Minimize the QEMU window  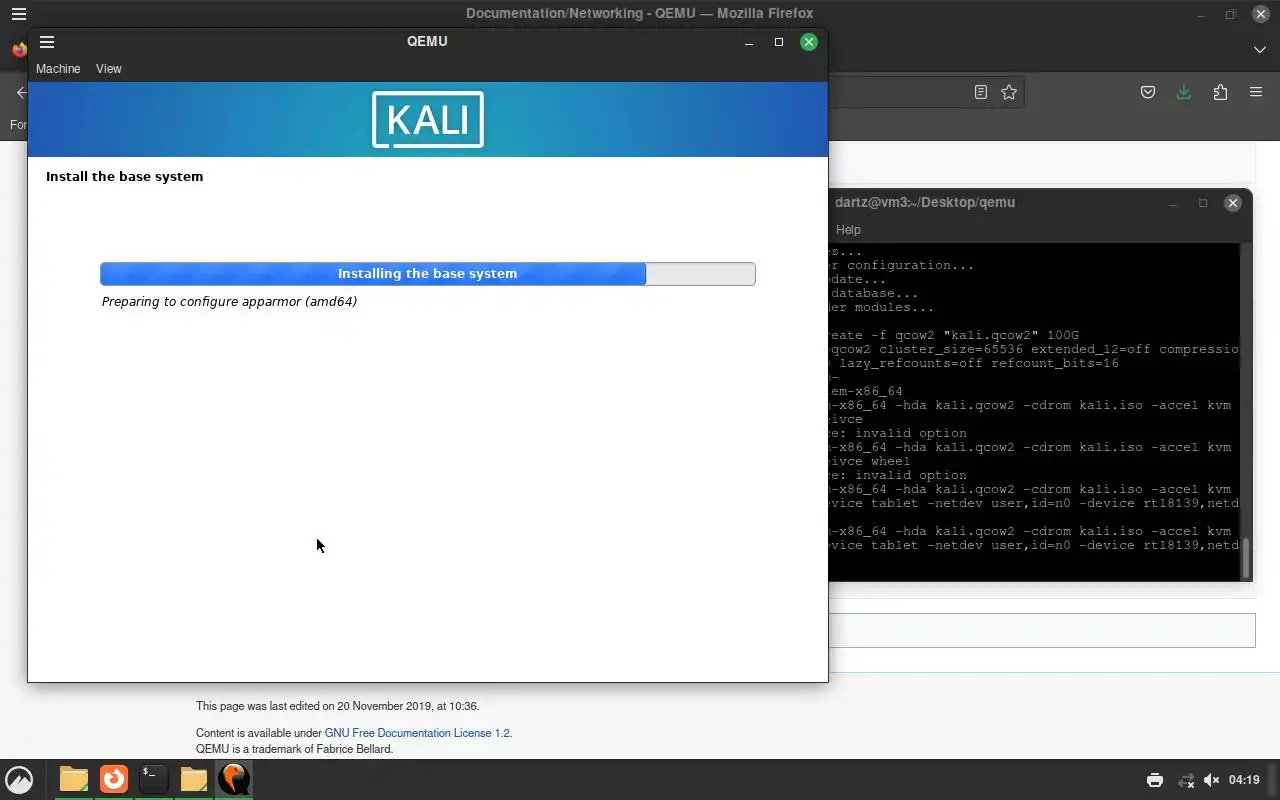click(749, 42)
